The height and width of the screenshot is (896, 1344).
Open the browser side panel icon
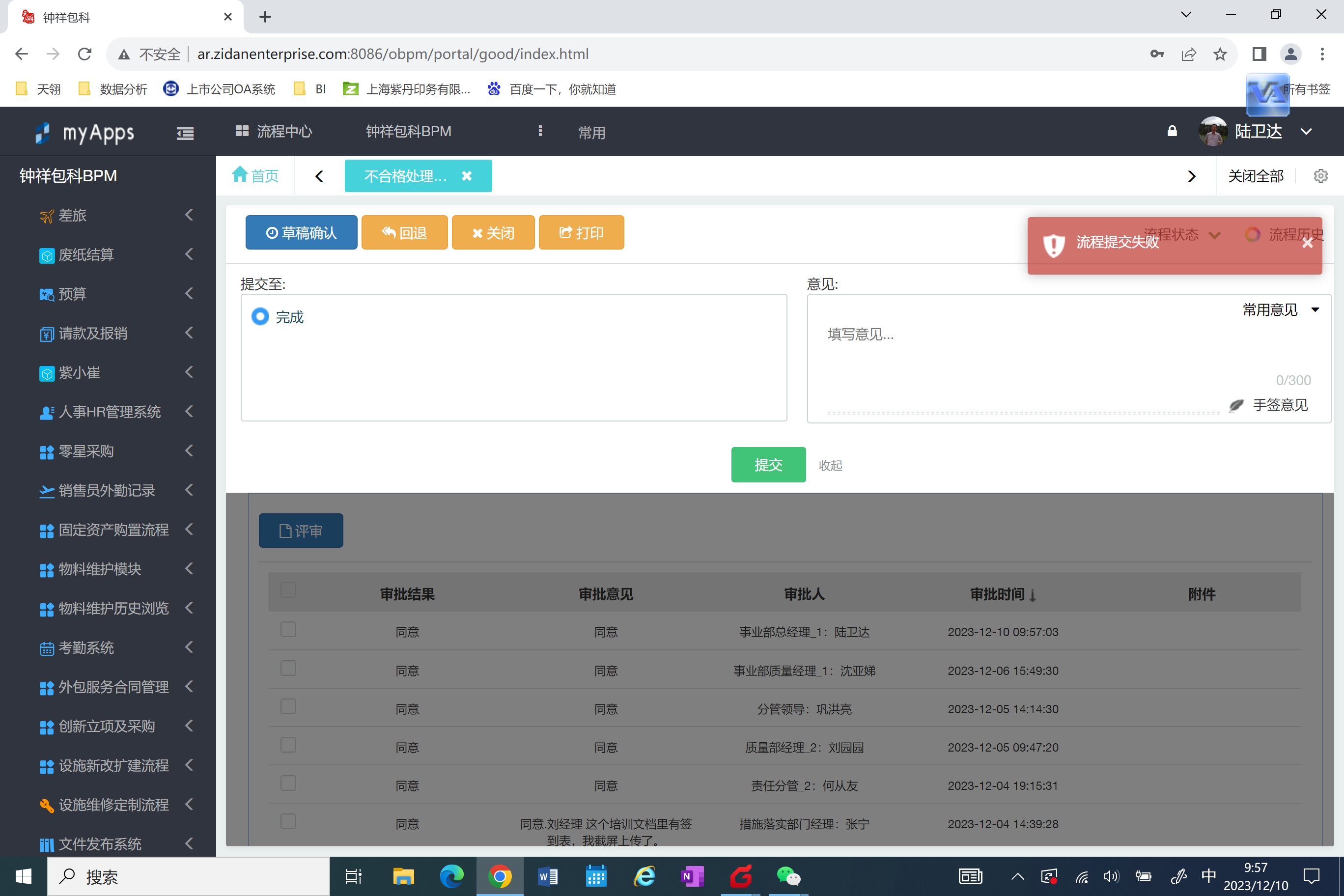[1260, 54]
